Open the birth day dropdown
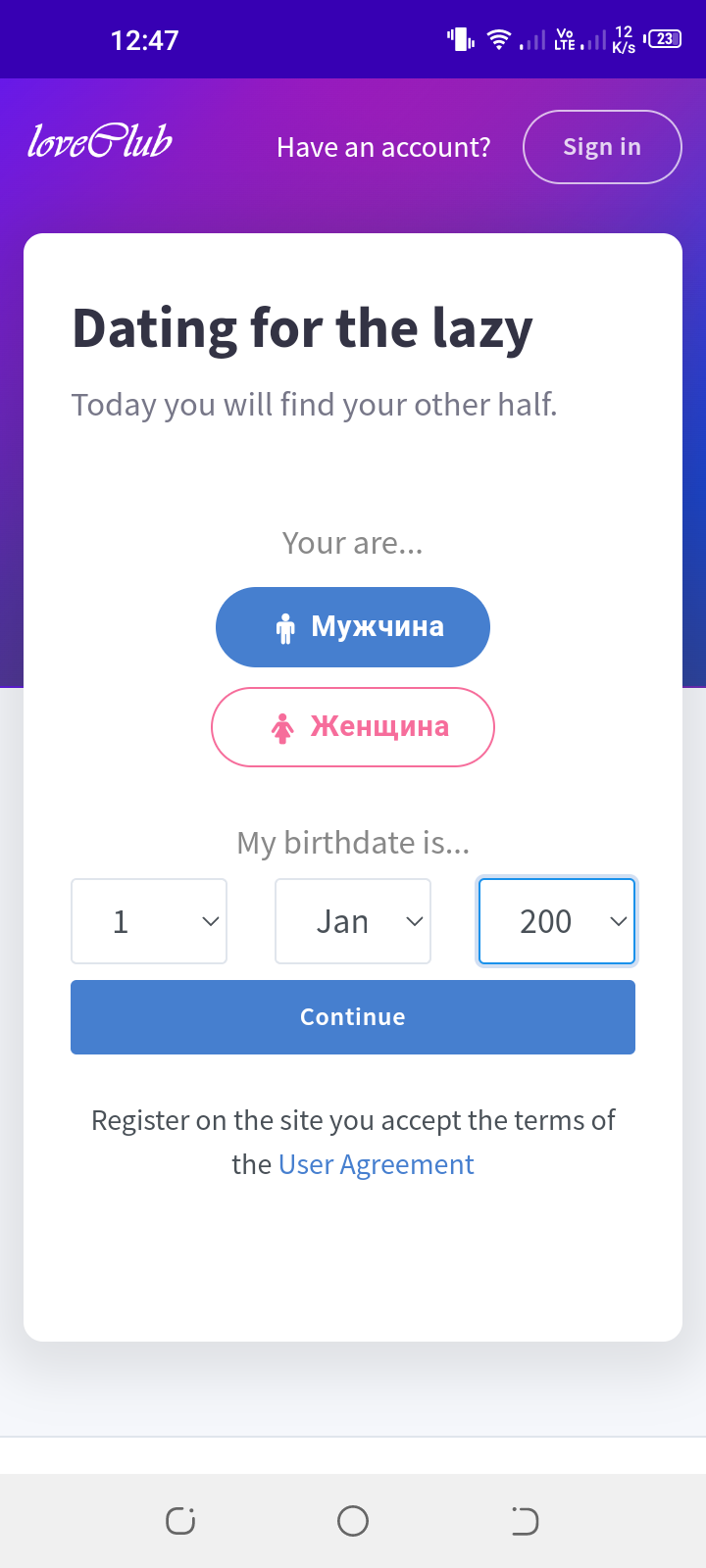 pos(149,921)
